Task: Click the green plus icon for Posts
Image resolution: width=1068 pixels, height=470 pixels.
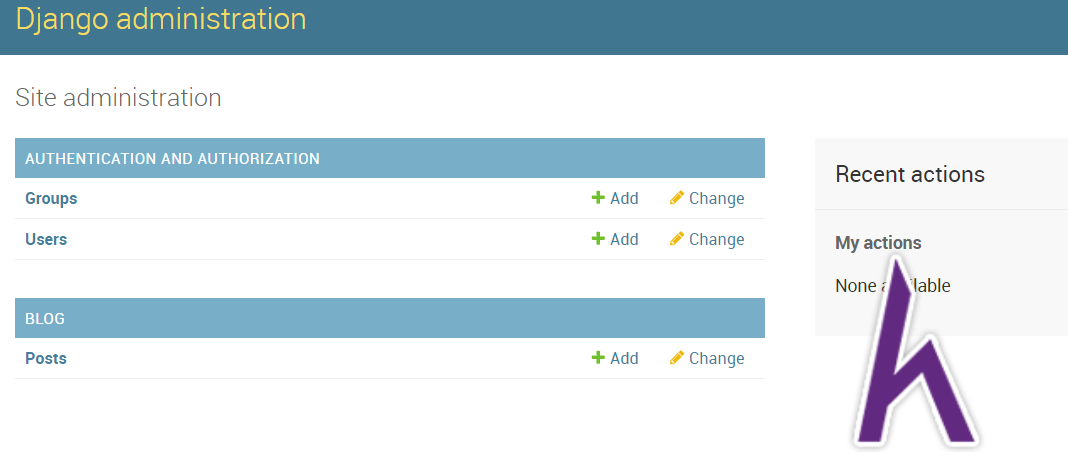Action: (x=598, y=358)
